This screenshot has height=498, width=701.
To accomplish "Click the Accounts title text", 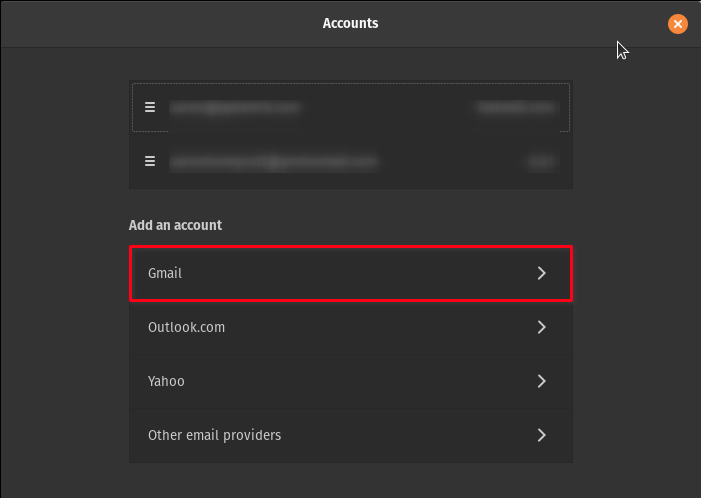I will 350,23.
